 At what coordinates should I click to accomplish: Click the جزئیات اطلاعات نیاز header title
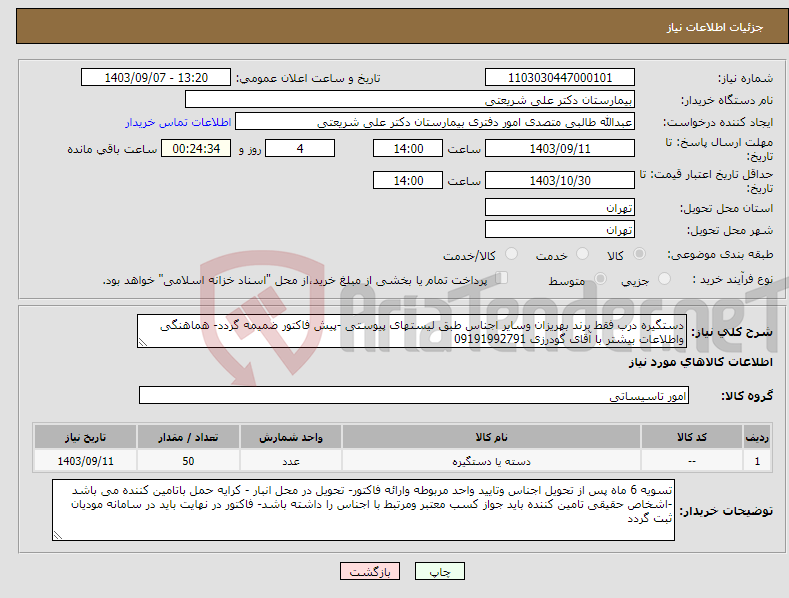715,27
